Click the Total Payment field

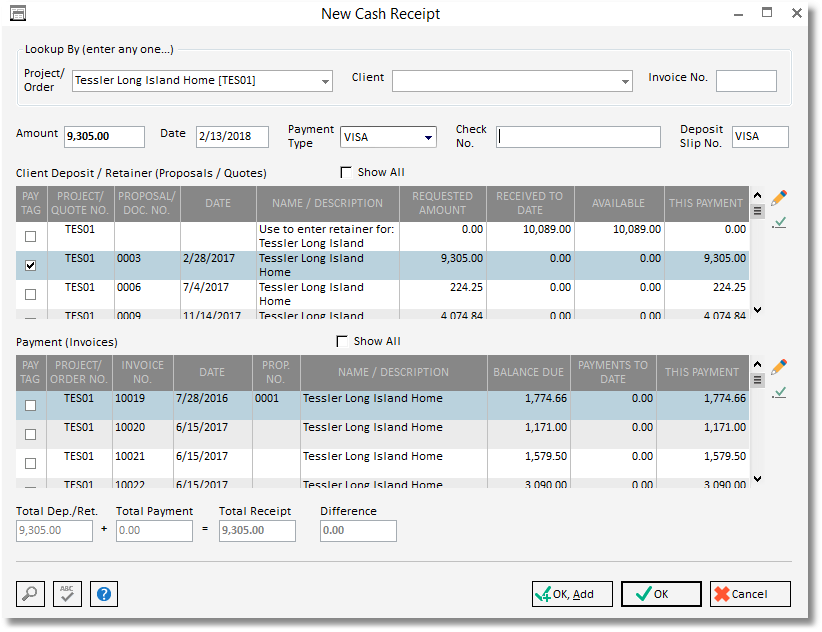click(154, 531)
